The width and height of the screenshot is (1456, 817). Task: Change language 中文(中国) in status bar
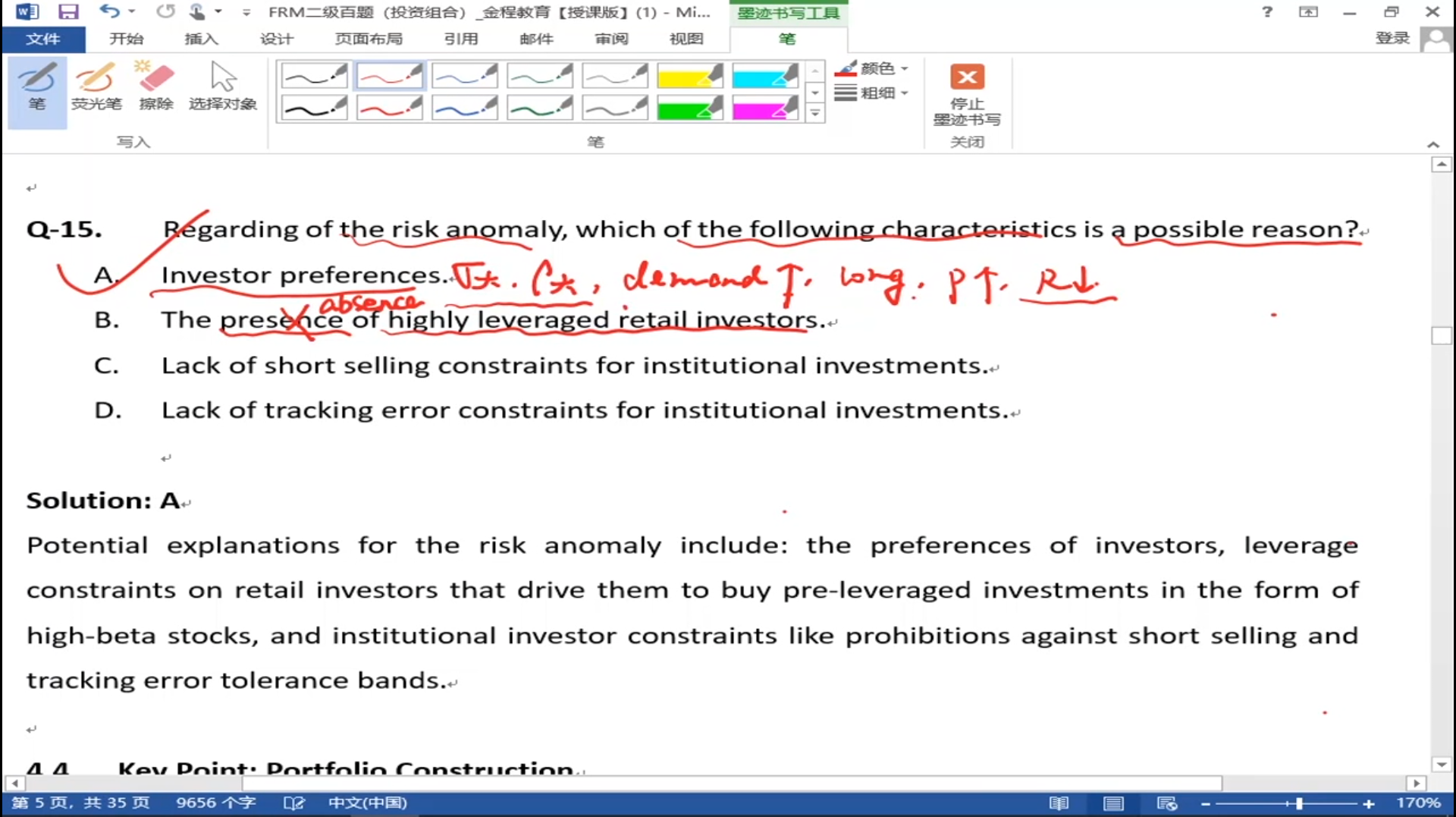[x=368, y=803]
